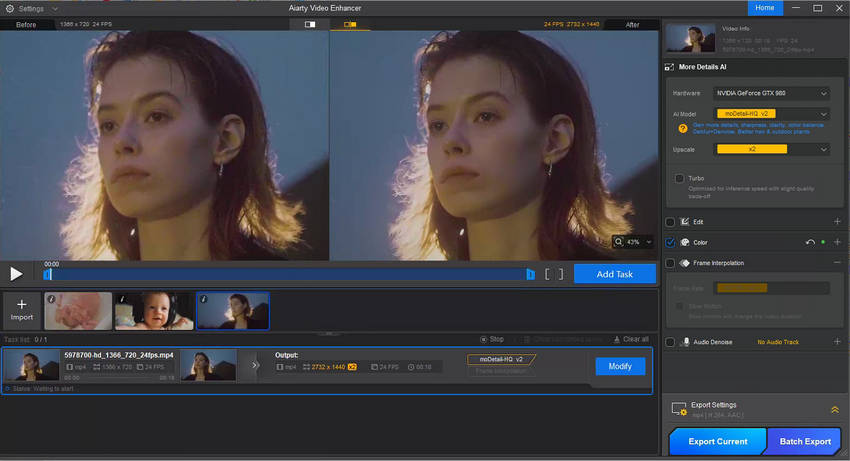
Task: Select side-by-side compare view icon
Action: click(x=350, y=24)
